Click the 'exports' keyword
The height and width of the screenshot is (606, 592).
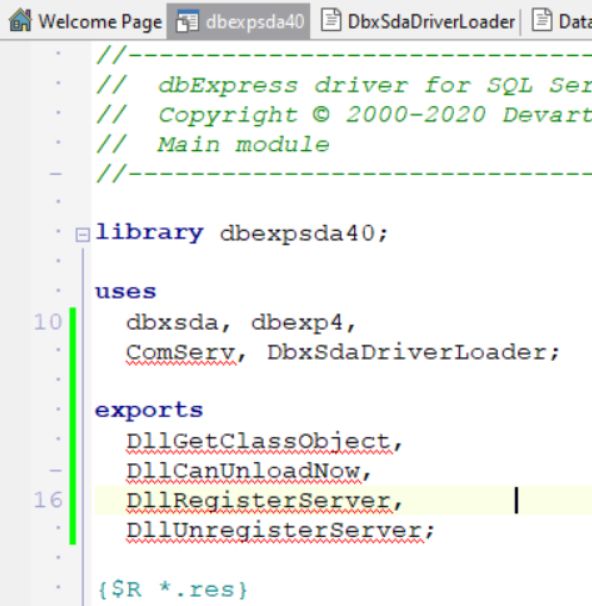click(x=149, y=410)
